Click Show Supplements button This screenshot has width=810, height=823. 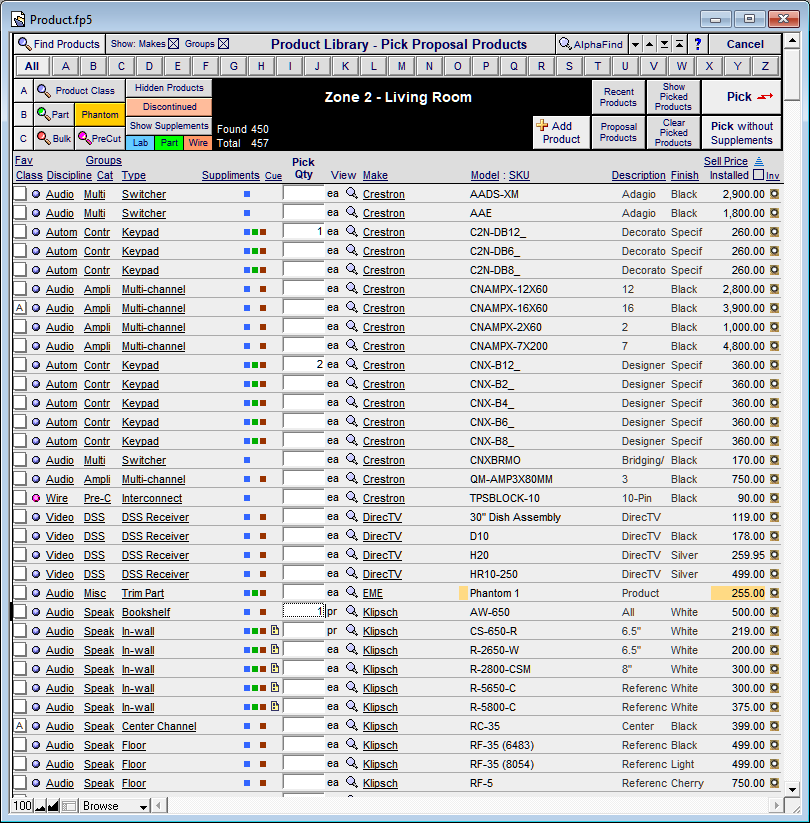pos(169,125)
